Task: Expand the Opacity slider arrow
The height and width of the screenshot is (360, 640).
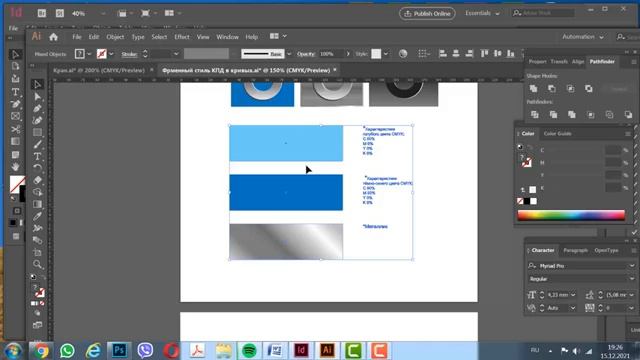Action: (348, 54)
